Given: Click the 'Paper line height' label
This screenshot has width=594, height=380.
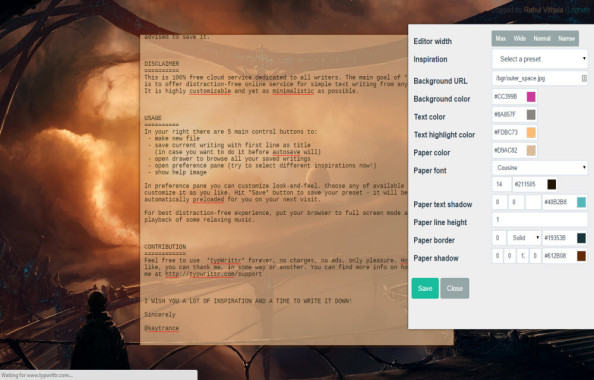Looking at the screenshot, I should pos(440,222).
